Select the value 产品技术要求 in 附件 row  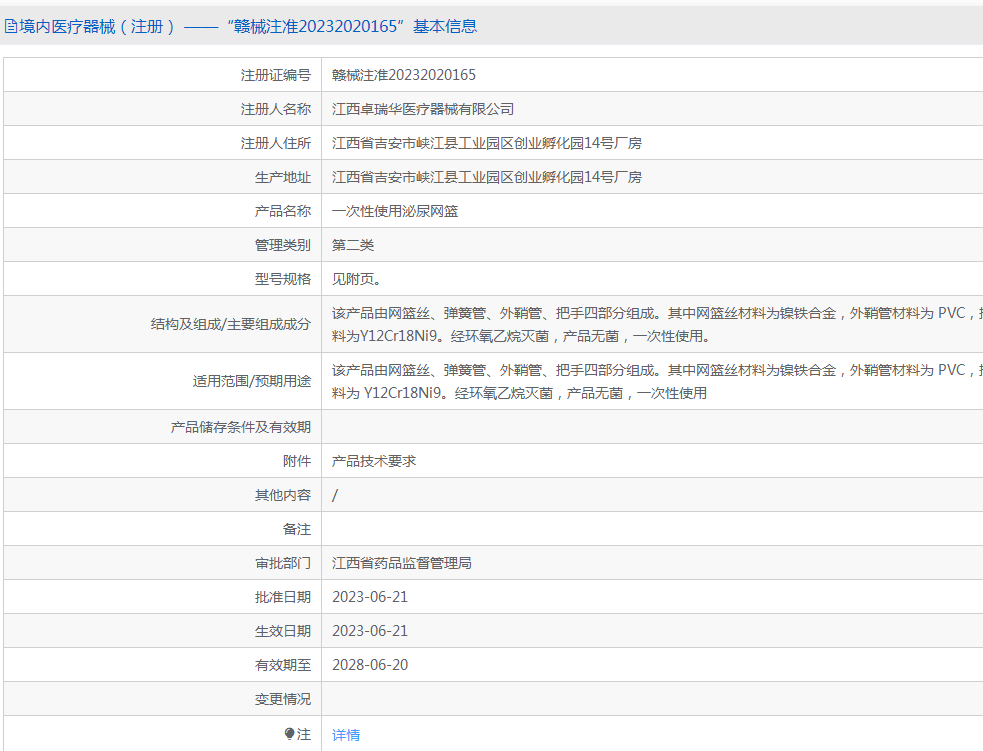[x=374, y=461]
